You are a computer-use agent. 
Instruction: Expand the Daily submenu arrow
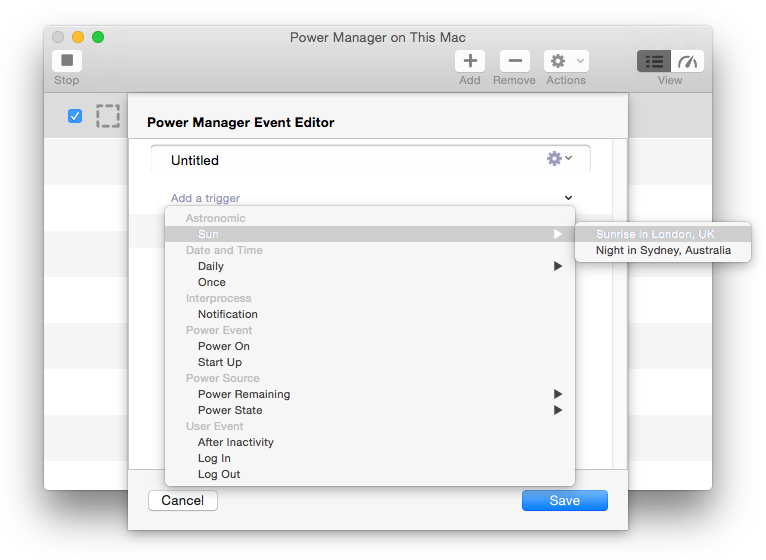click(557, 266)
